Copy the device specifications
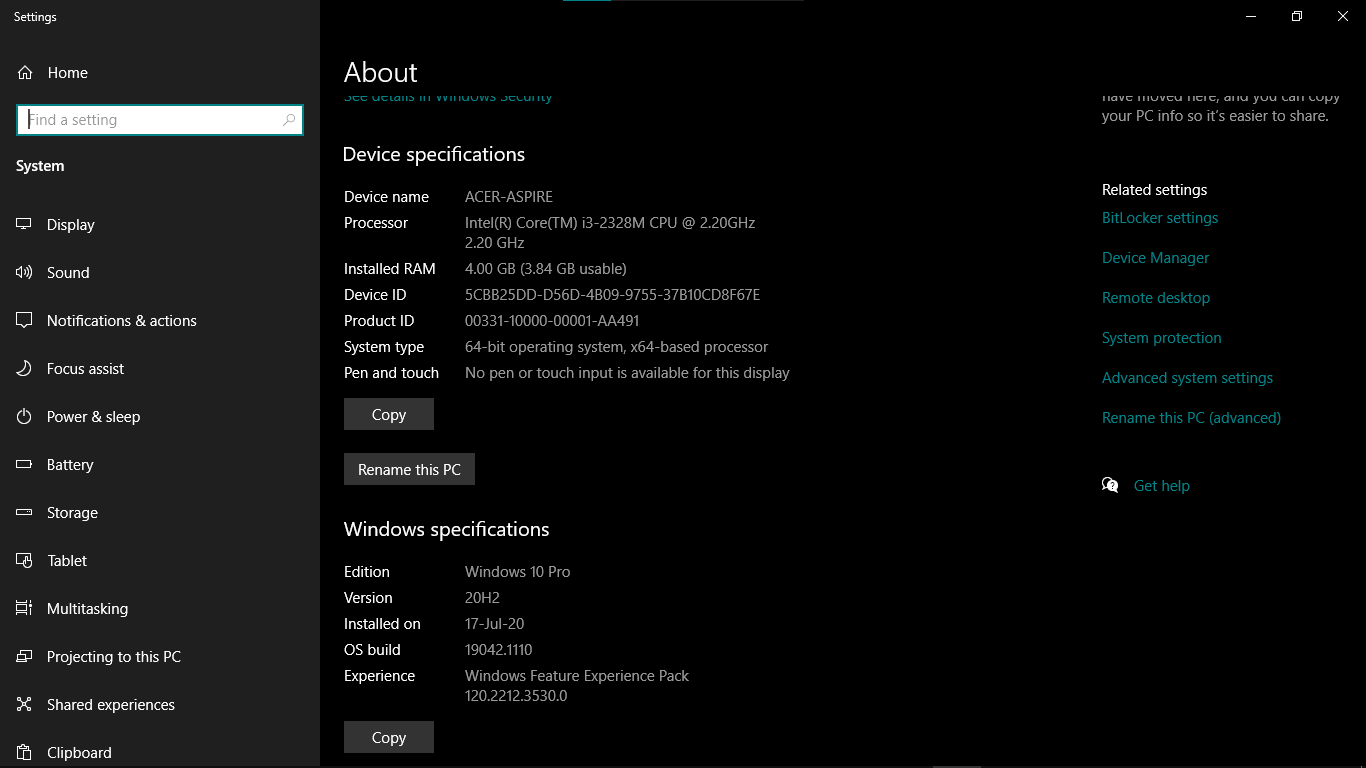 pyautogui.click(x=389, y=414)
